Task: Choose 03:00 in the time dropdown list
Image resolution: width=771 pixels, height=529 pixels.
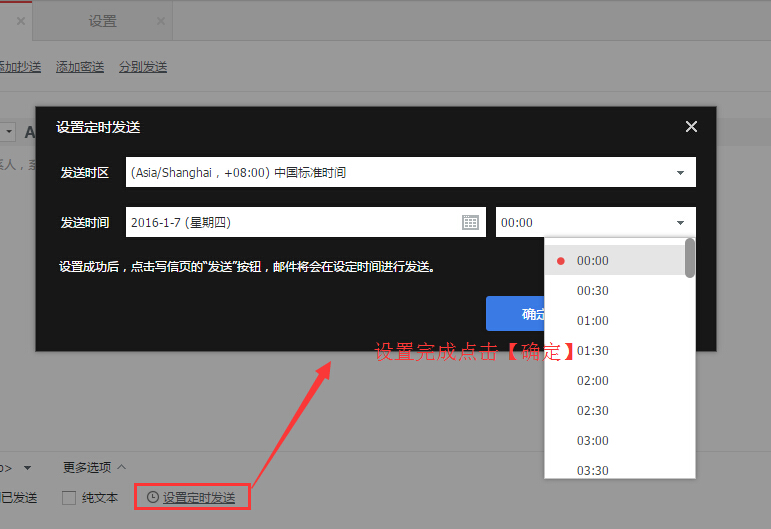Action: (592, 441)
